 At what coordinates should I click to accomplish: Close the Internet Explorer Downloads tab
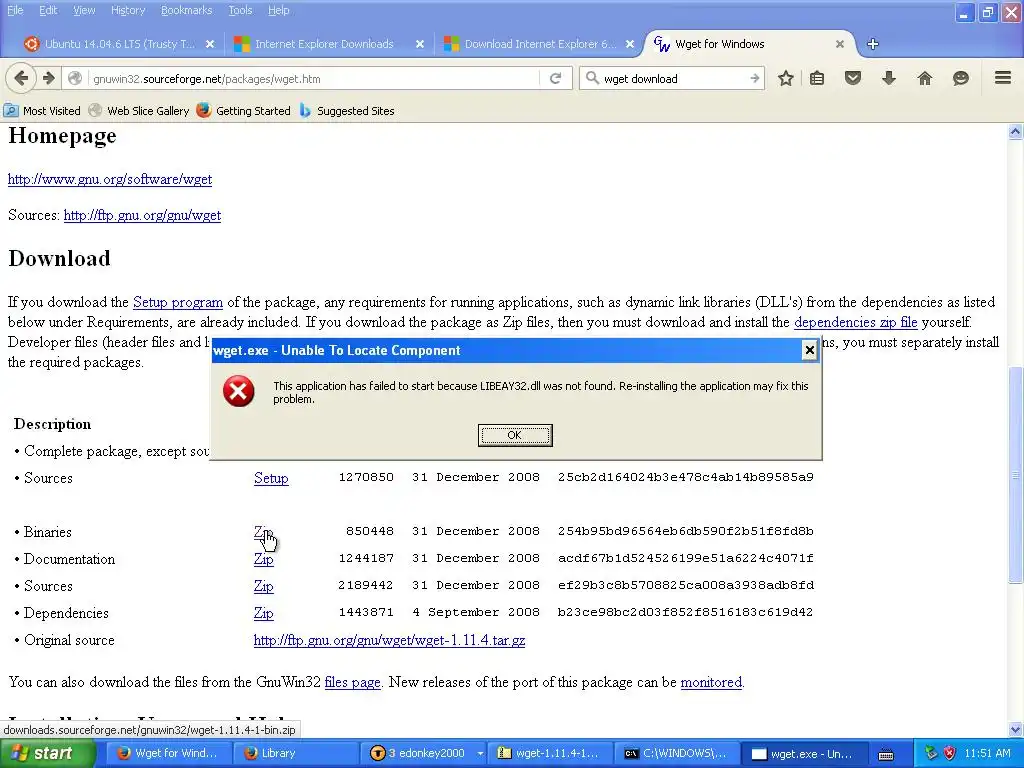(x=420, y=44)
